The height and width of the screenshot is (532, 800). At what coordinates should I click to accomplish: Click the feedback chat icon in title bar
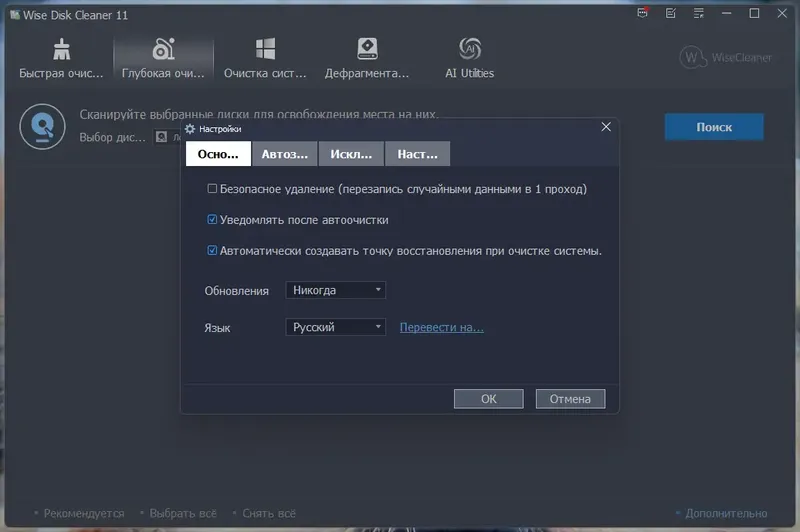click(x=643, y=13)
